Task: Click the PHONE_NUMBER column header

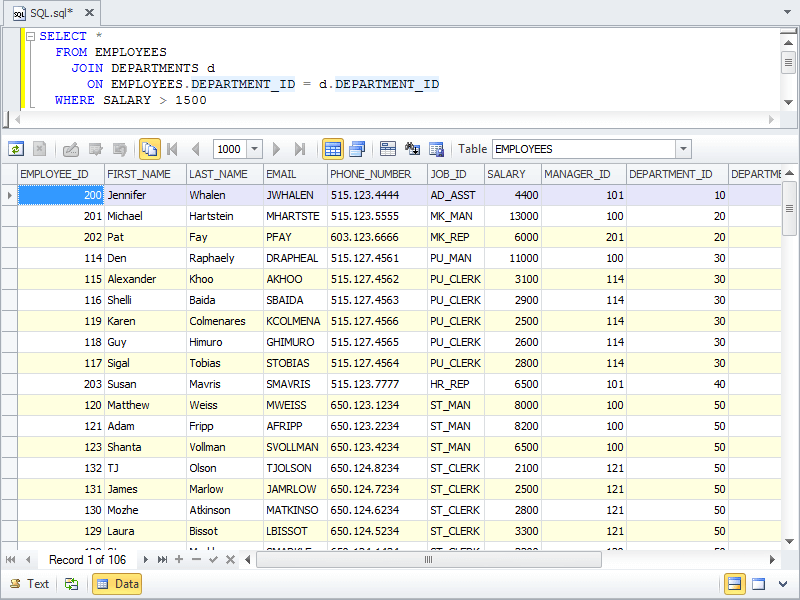Action: 377,174
